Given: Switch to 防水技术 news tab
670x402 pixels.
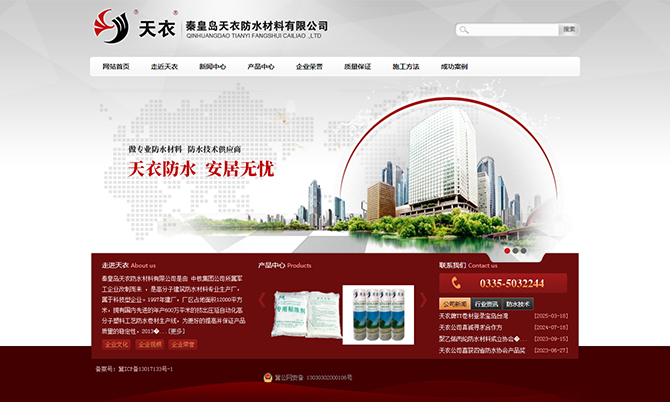Looking at the screenshot, I should pyautogui.click(x=519, y=303).
